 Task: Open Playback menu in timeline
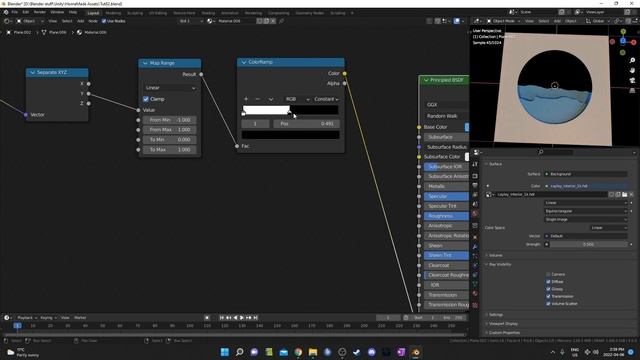(27, 318)
